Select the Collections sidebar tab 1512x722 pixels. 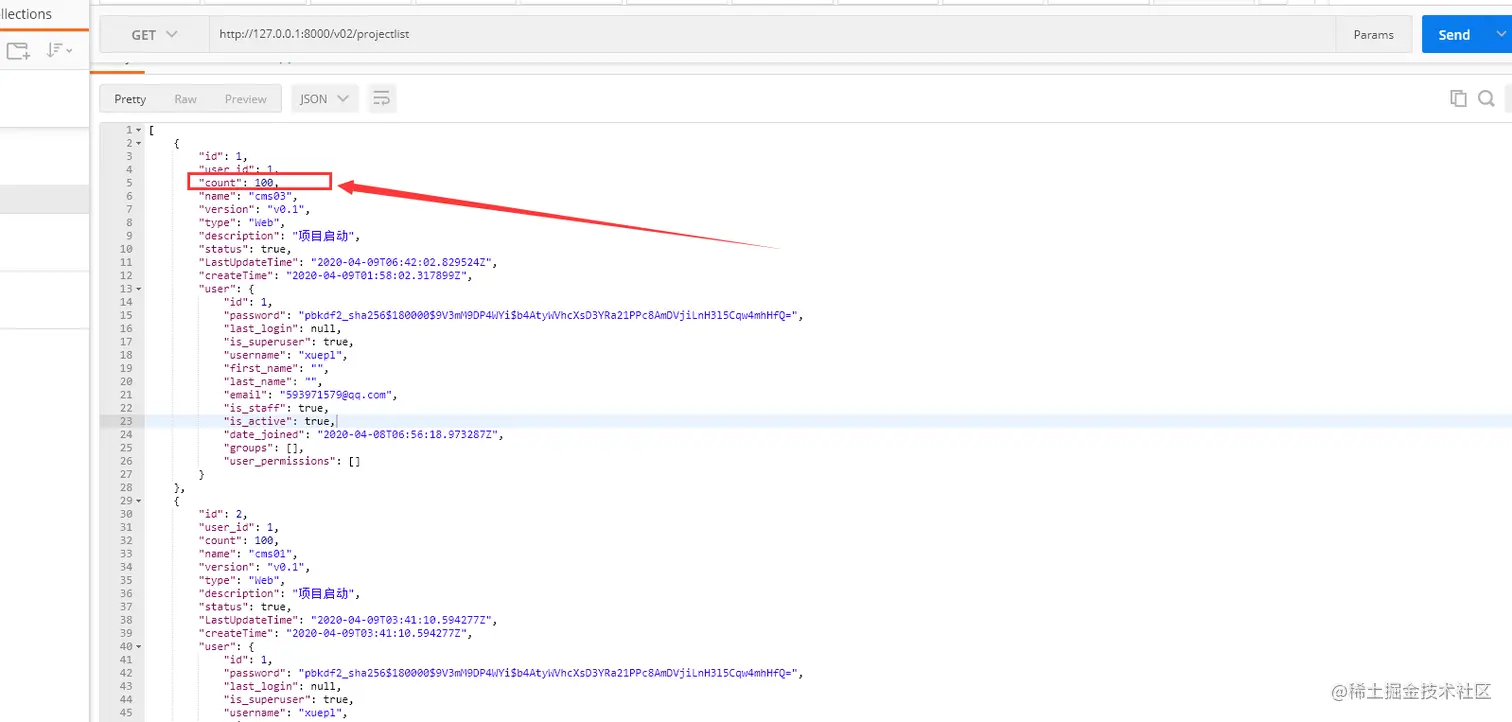pos(26,14)
